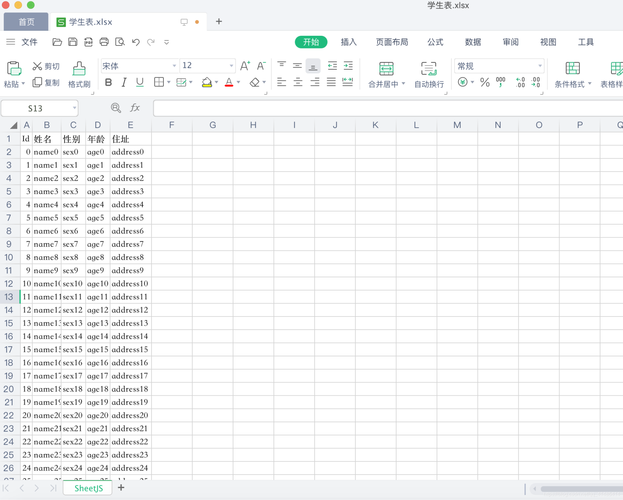Decrease indent icon
623x500 pixels.
point(332,66)
